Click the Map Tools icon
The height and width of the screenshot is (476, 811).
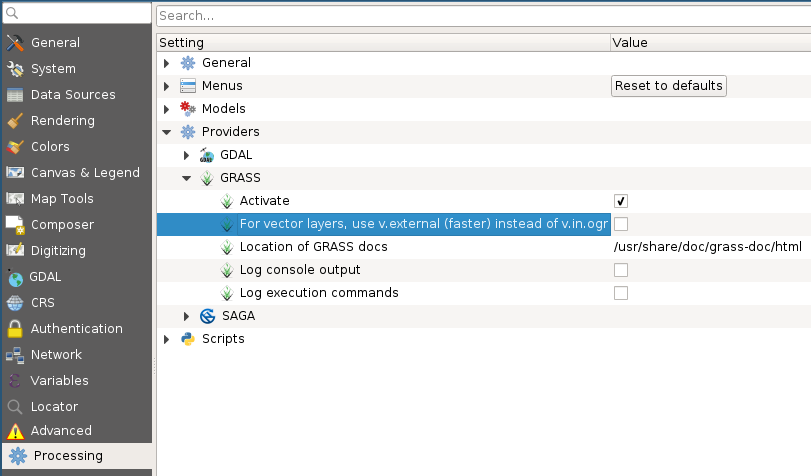[x=15, y=199]
